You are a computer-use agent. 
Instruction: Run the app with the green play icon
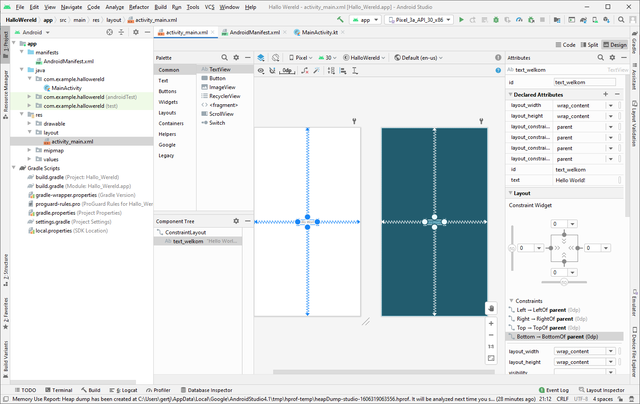[461, 20]
